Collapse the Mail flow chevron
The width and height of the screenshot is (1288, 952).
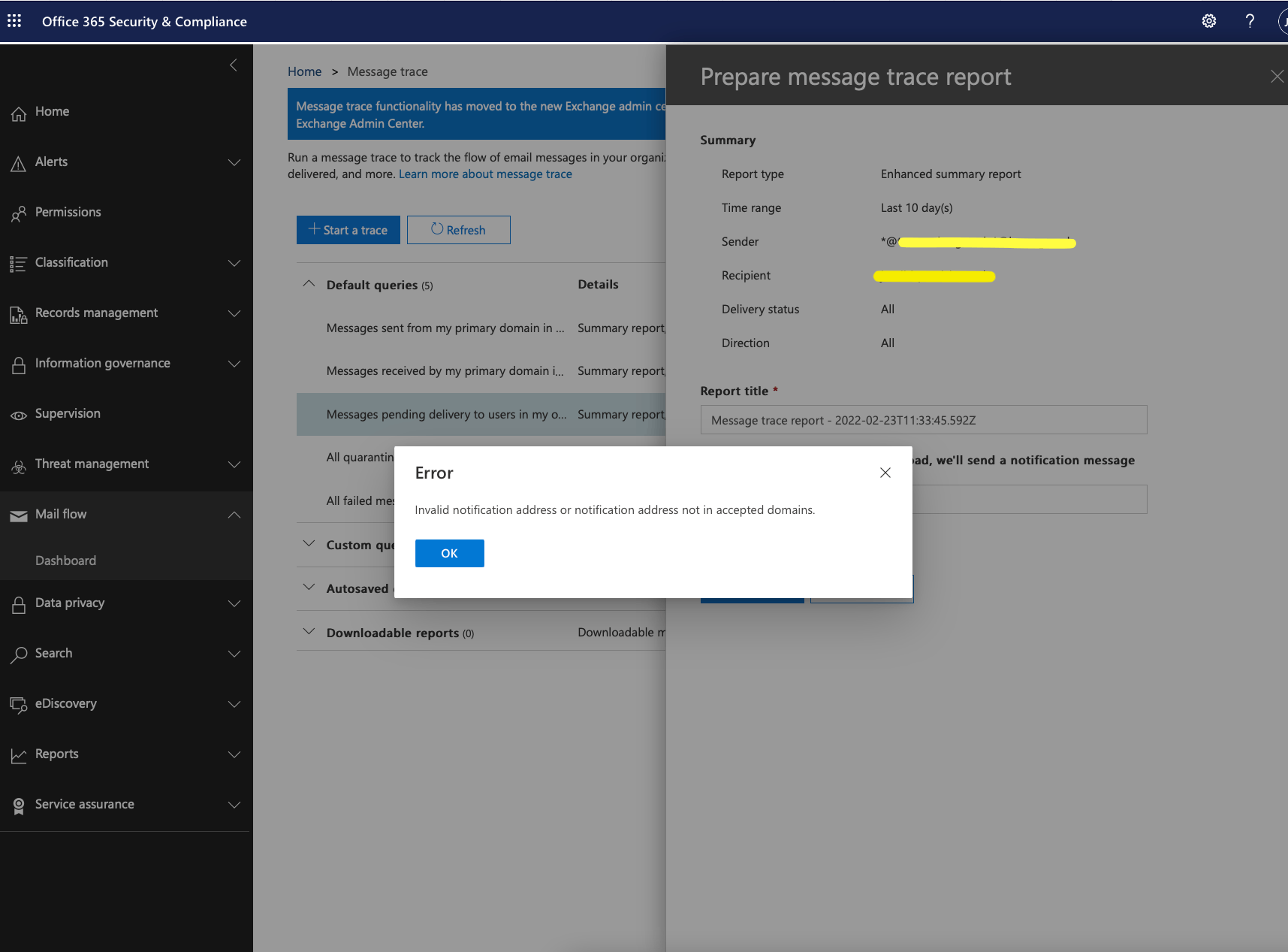point(234,515)
